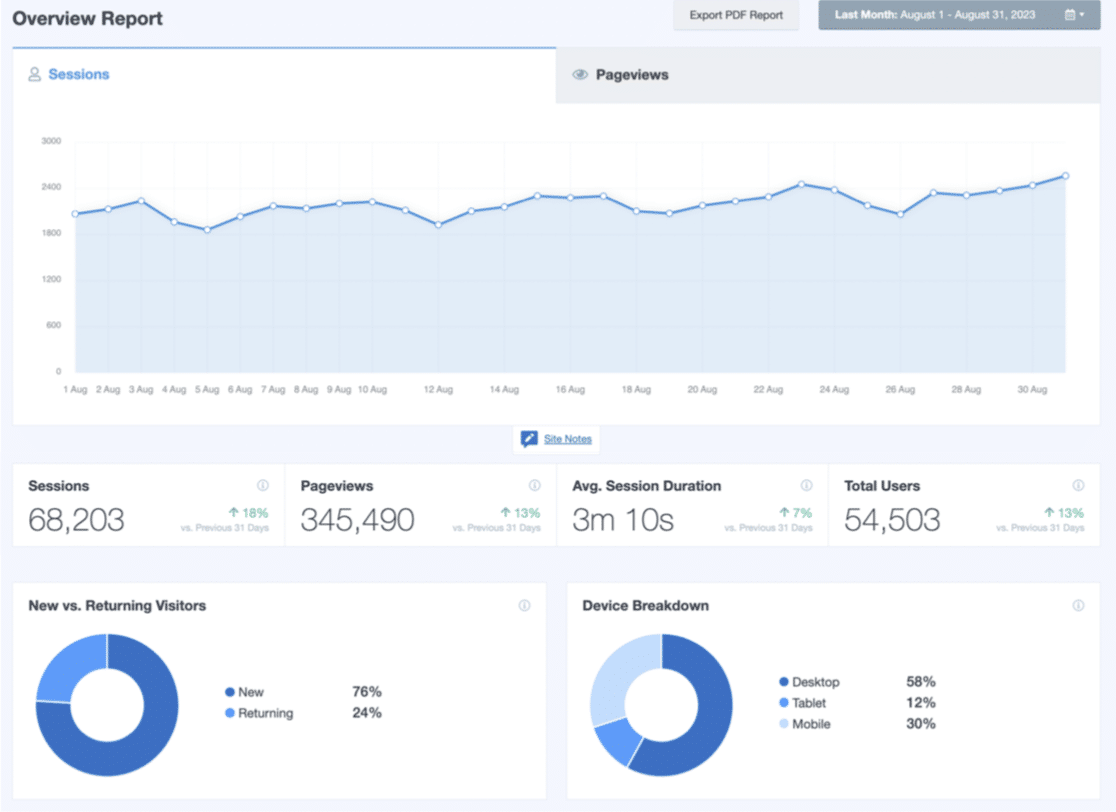Open the Site Notes link
The width and height of the screenshot is (1116, 812).
[x=567, y=439]
